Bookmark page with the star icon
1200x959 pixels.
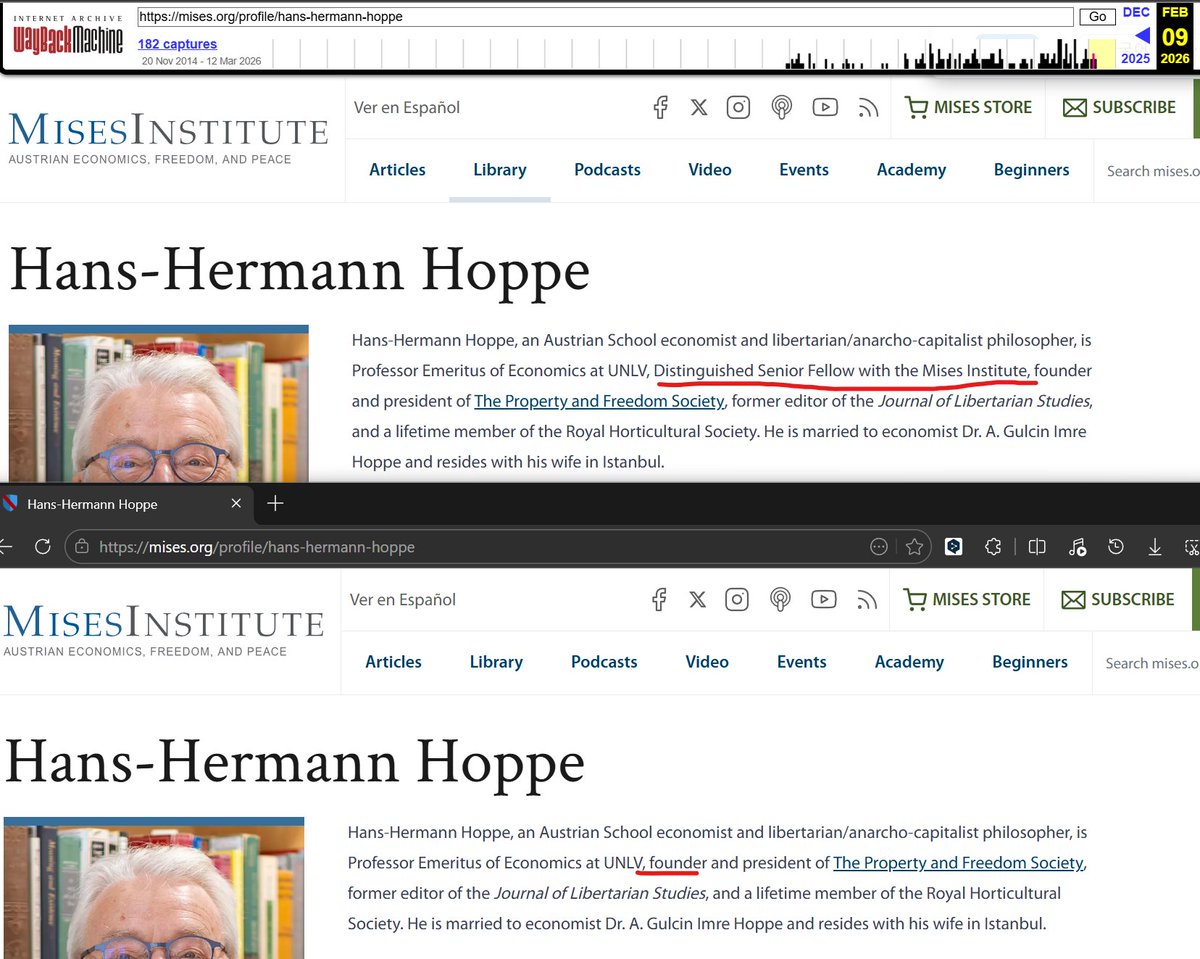pyautogui.click(x=914, y=547)
